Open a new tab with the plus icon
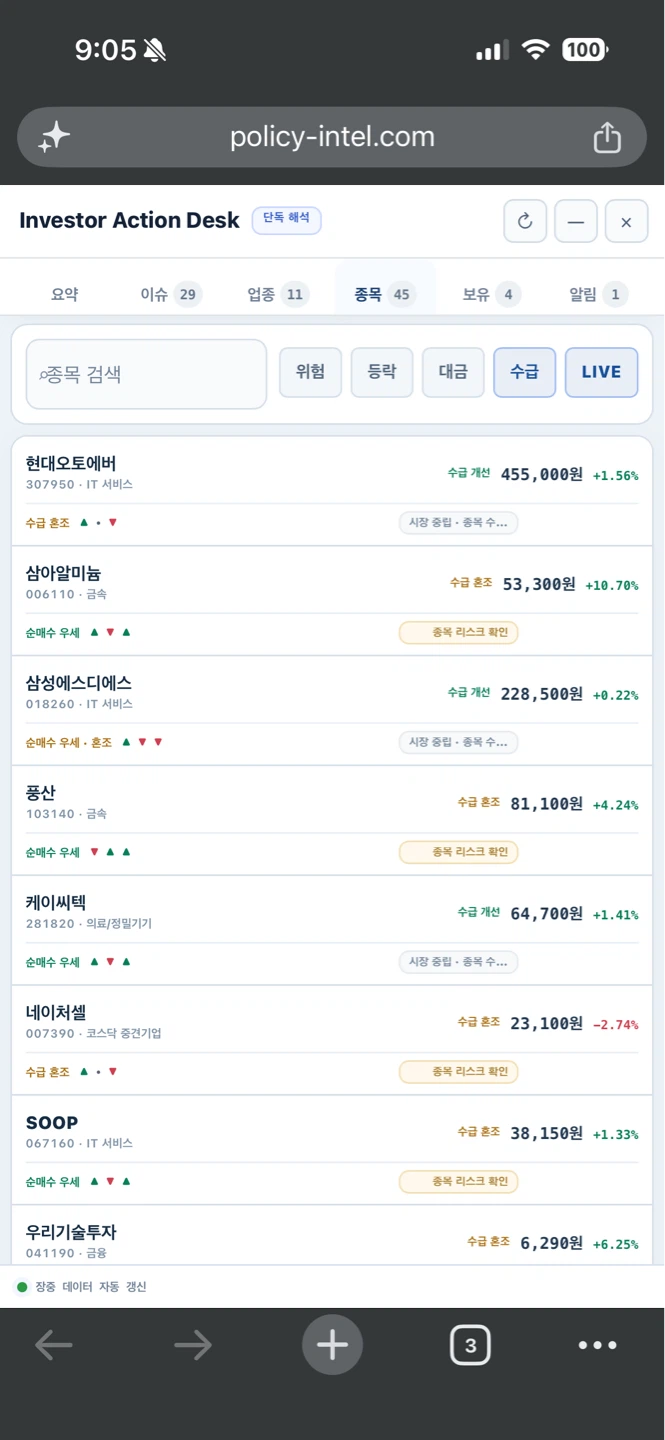This screenshot has height=1440, width=665. 332,1345
